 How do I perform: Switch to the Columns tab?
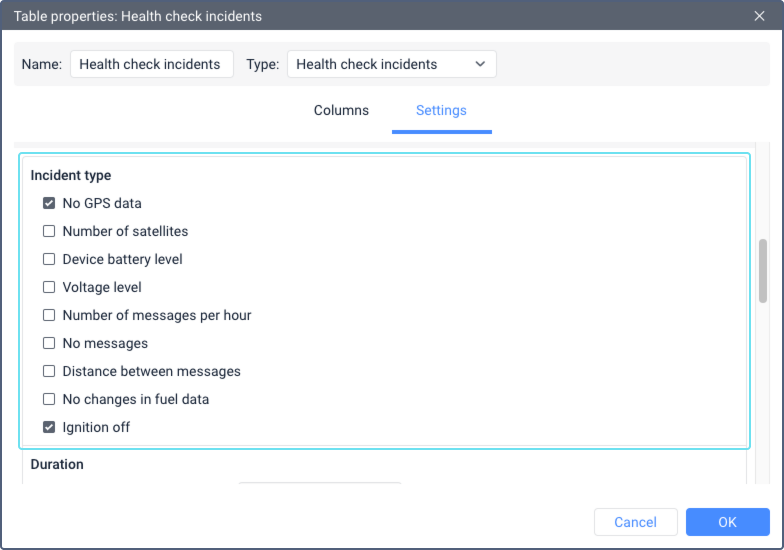tap(341, 110)
